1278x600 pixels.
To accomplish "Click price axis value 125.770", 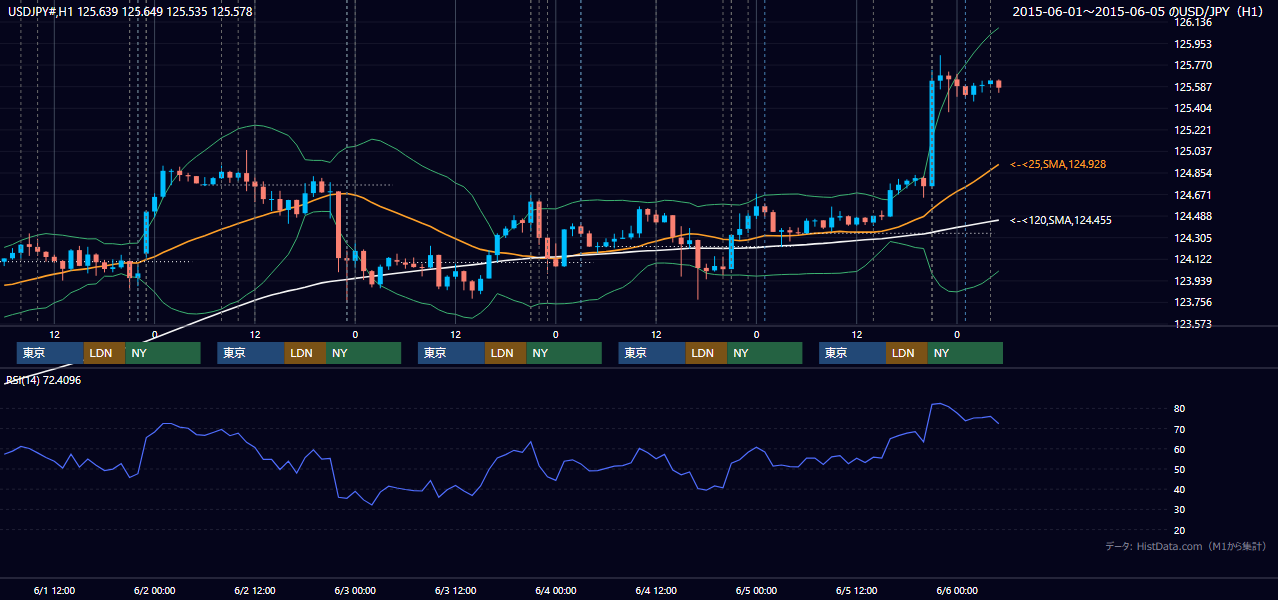I will coord(1193,65).
